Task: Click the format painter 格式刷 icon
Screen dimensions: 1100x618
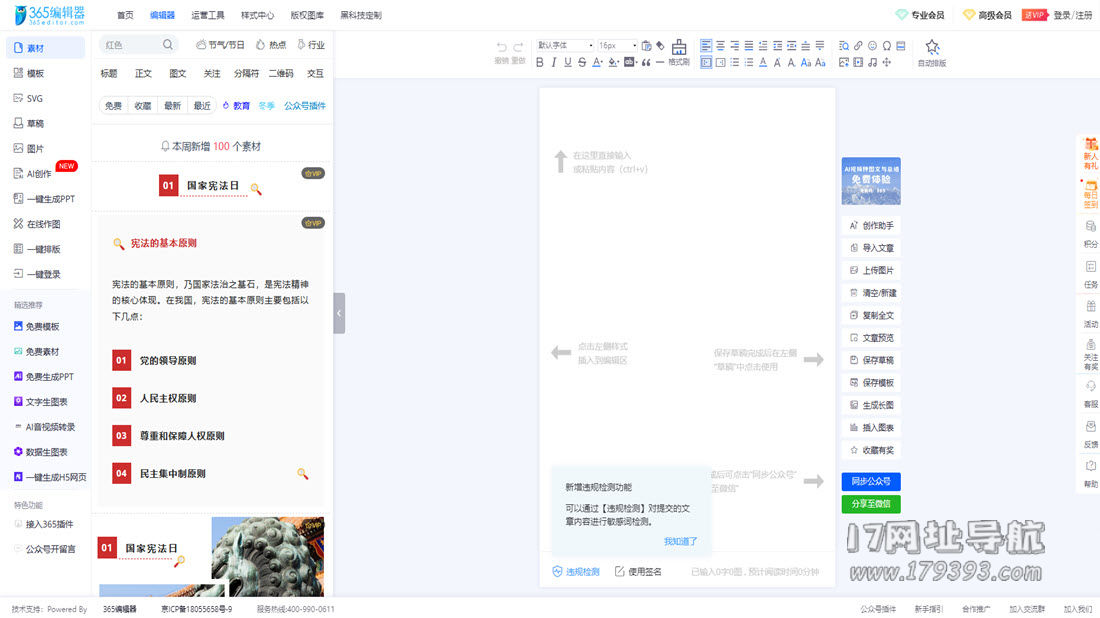Action: click(x=679, y=49)
